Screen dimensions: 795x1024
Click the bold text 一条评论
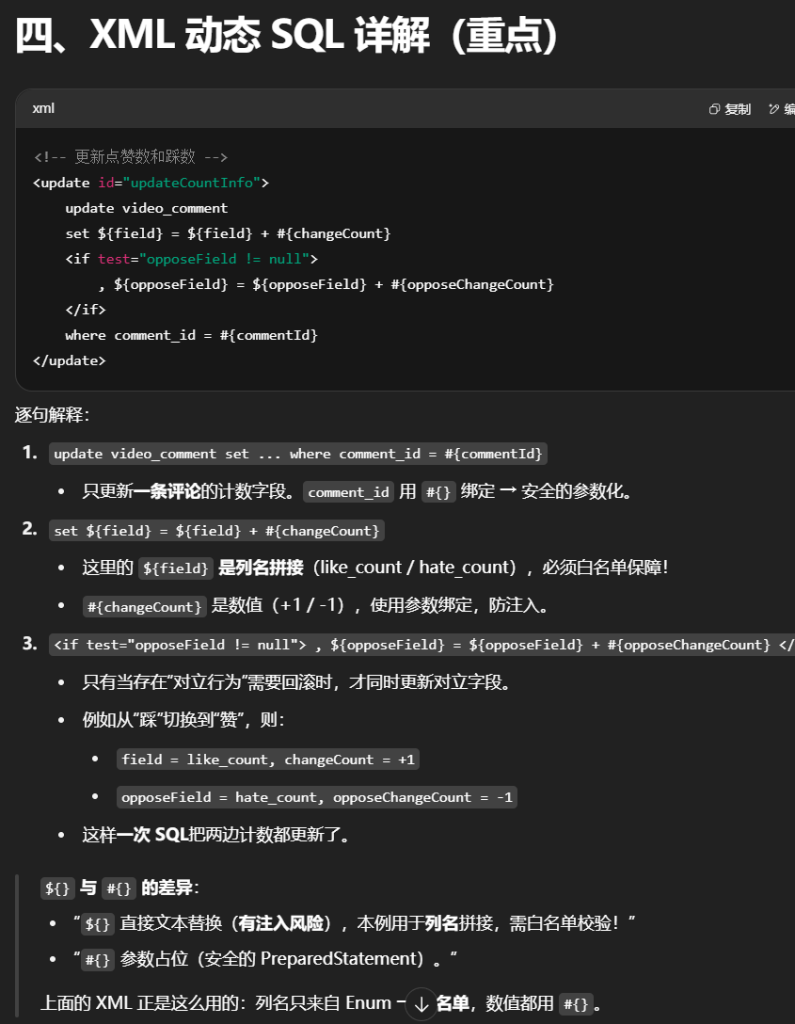pos(166,492)
